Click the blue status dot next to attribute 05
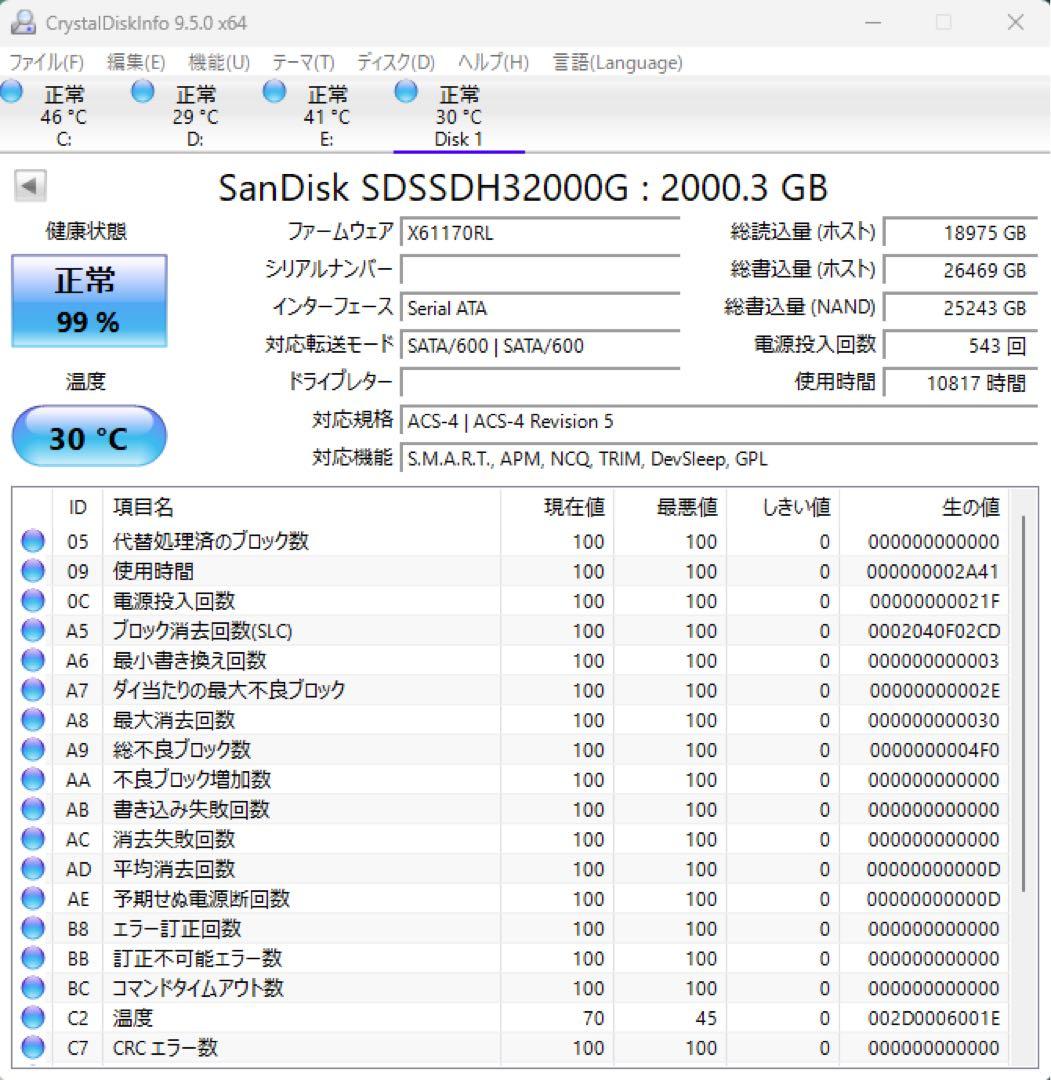Image resolution: width=1051 pixels, height=1080 pixels. tap(31, 541)
